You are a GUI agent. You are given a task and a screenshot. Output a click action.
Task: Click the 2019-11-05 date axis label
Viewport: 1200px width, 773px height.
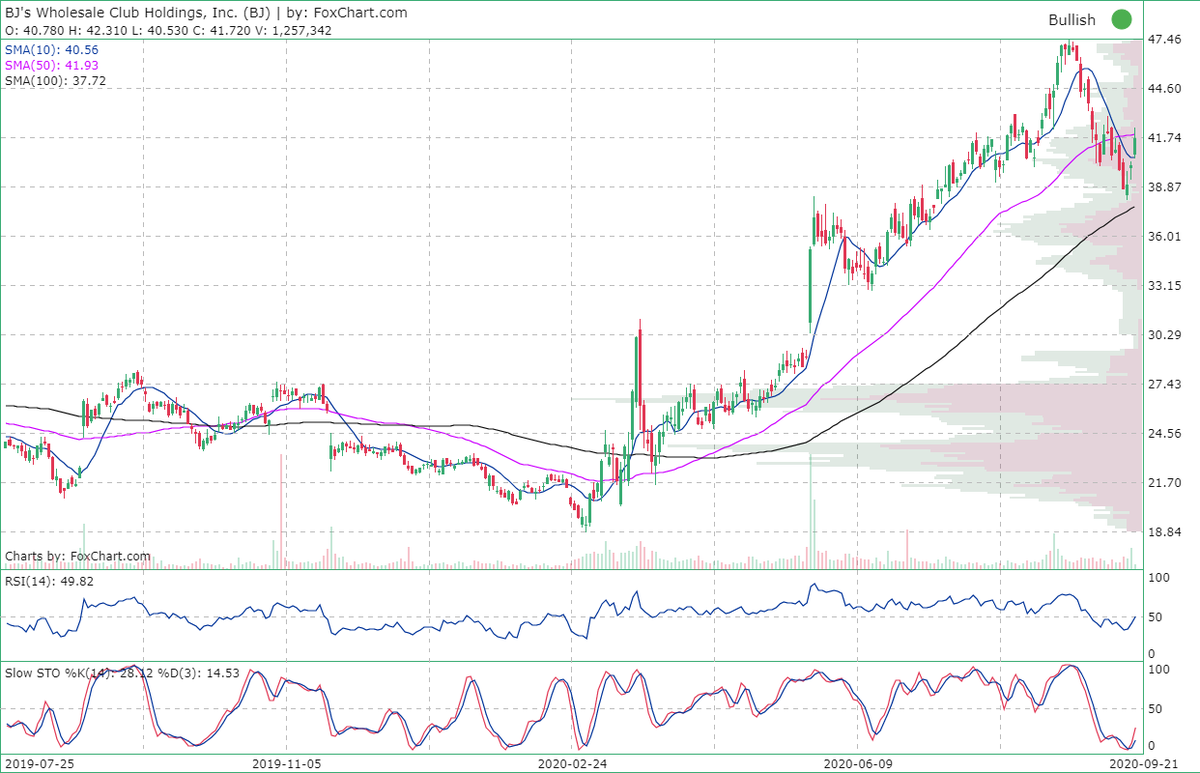[x=285, y=762]
